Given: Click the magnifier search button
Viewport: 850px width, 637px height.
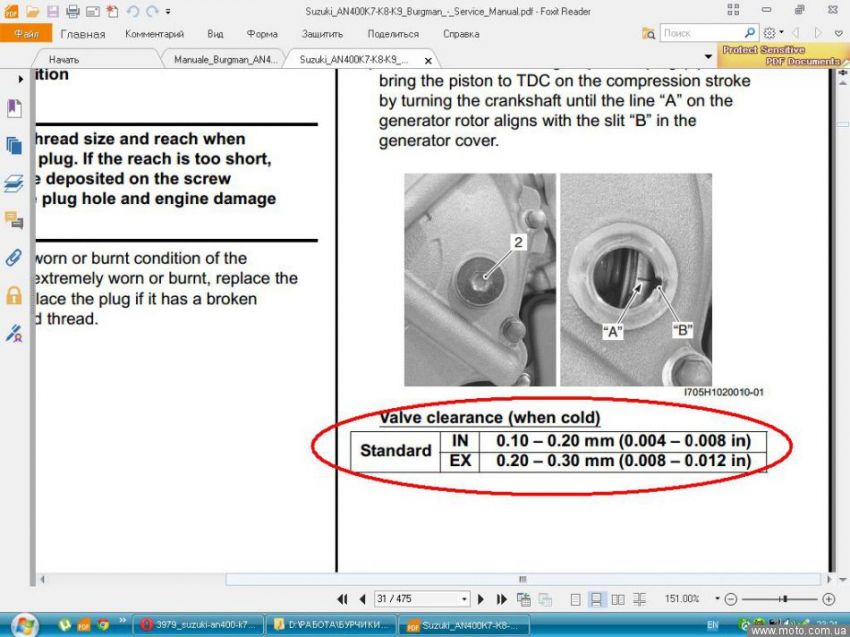Looking at the screenshot, I should (750, 33).
